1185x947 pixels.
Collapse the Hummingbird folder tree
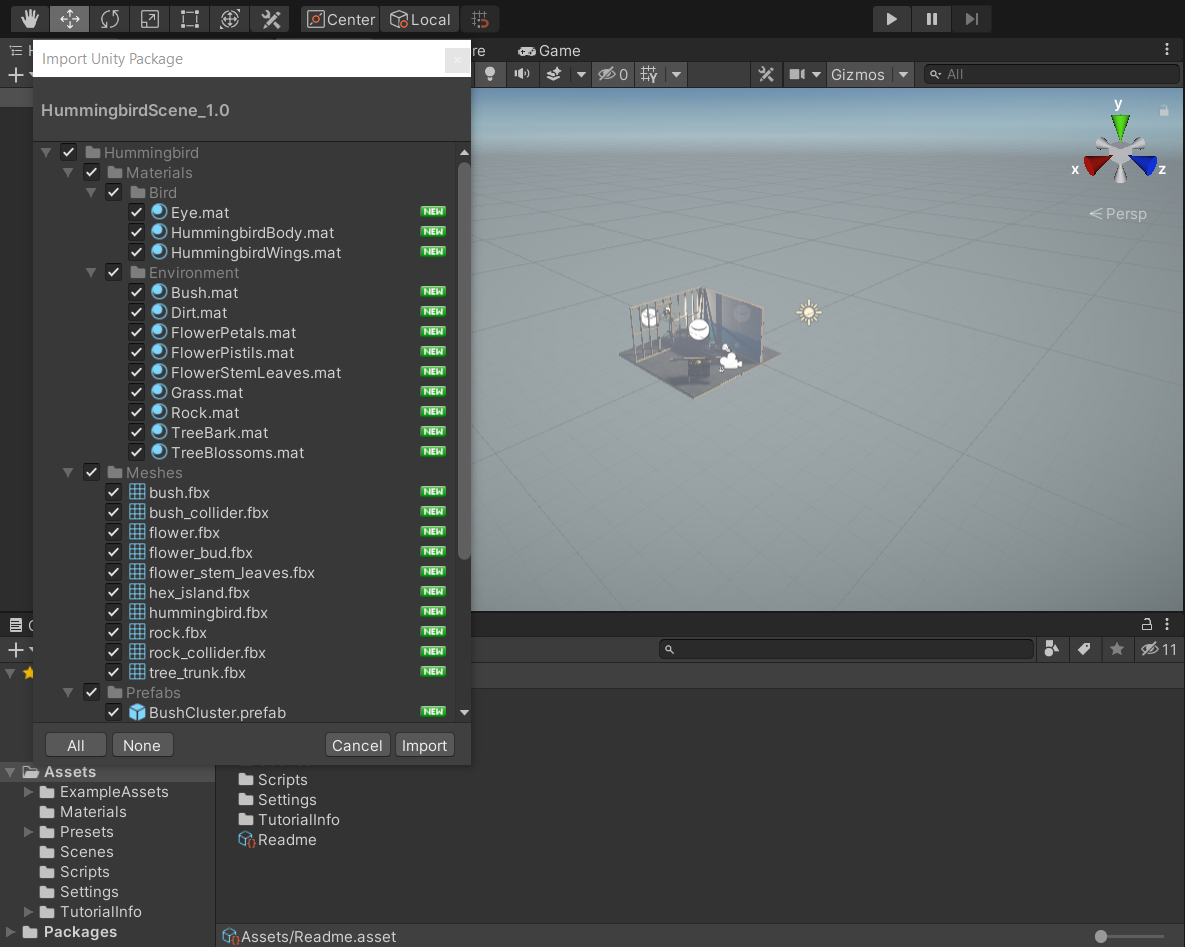tap(46, 153)
